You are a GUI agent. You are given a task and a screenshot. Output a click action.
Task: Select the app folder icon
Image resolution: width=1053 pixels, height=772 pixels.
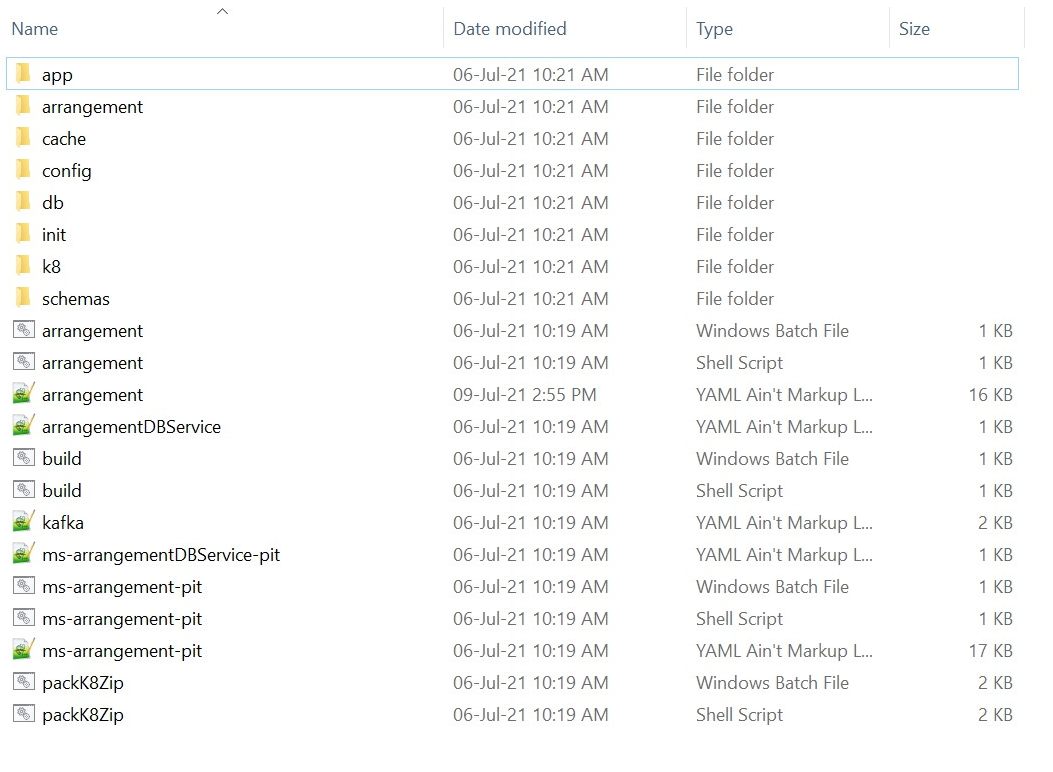click(x=24, y=73)
